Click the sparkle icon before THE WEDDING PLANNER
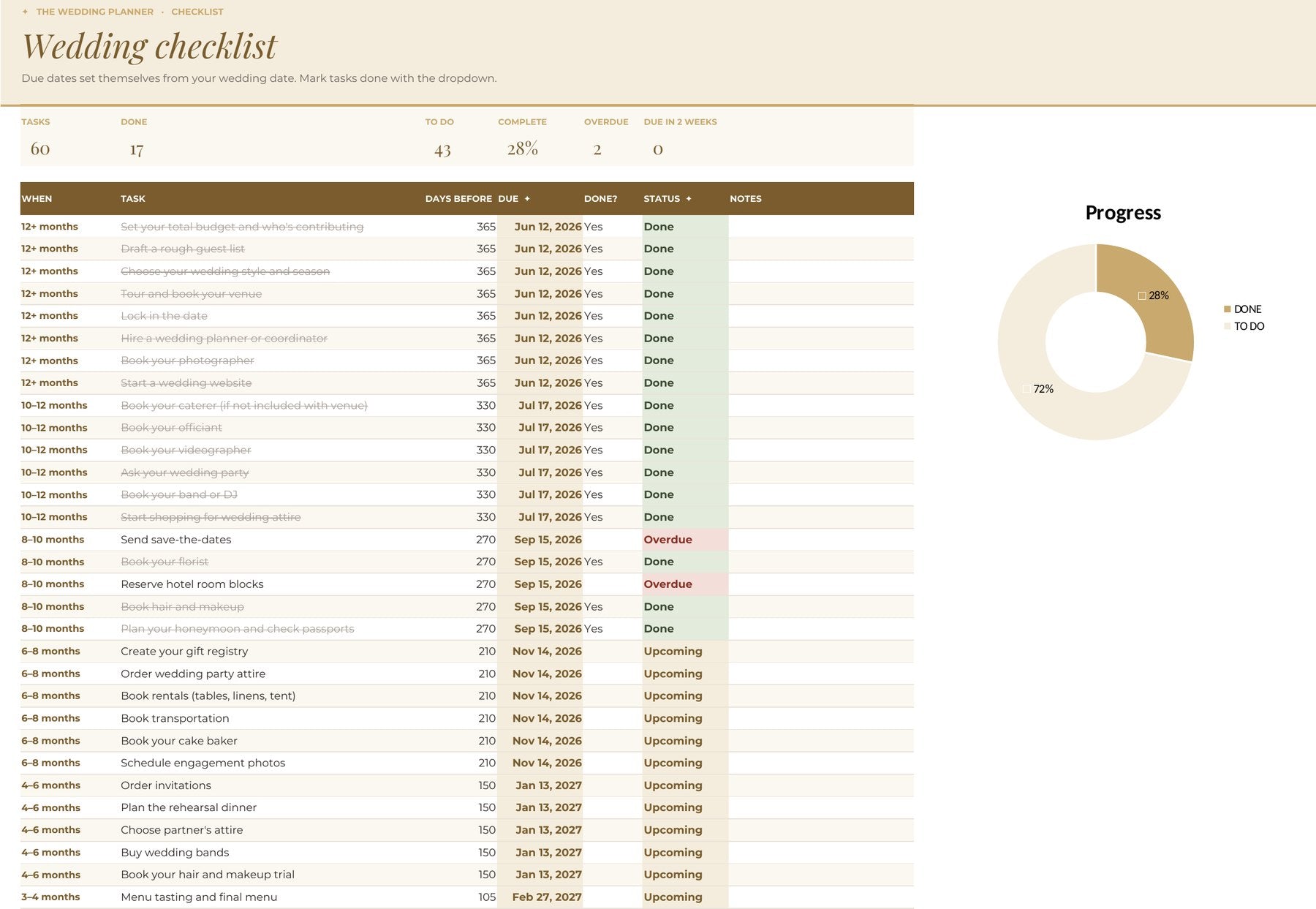 click(x=25, y=12)
